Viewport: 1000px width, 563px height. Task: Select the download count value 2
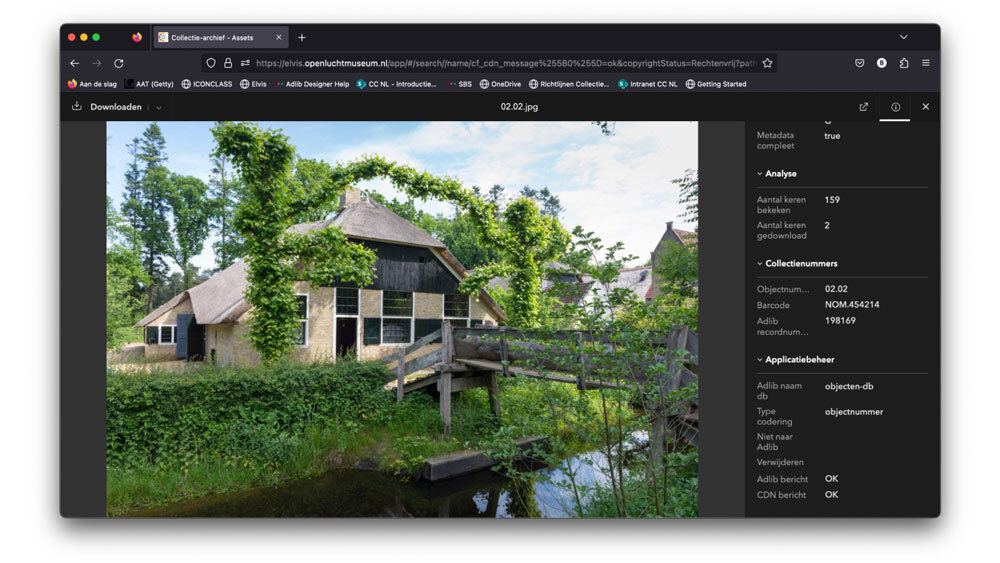(x=827, y=225)
